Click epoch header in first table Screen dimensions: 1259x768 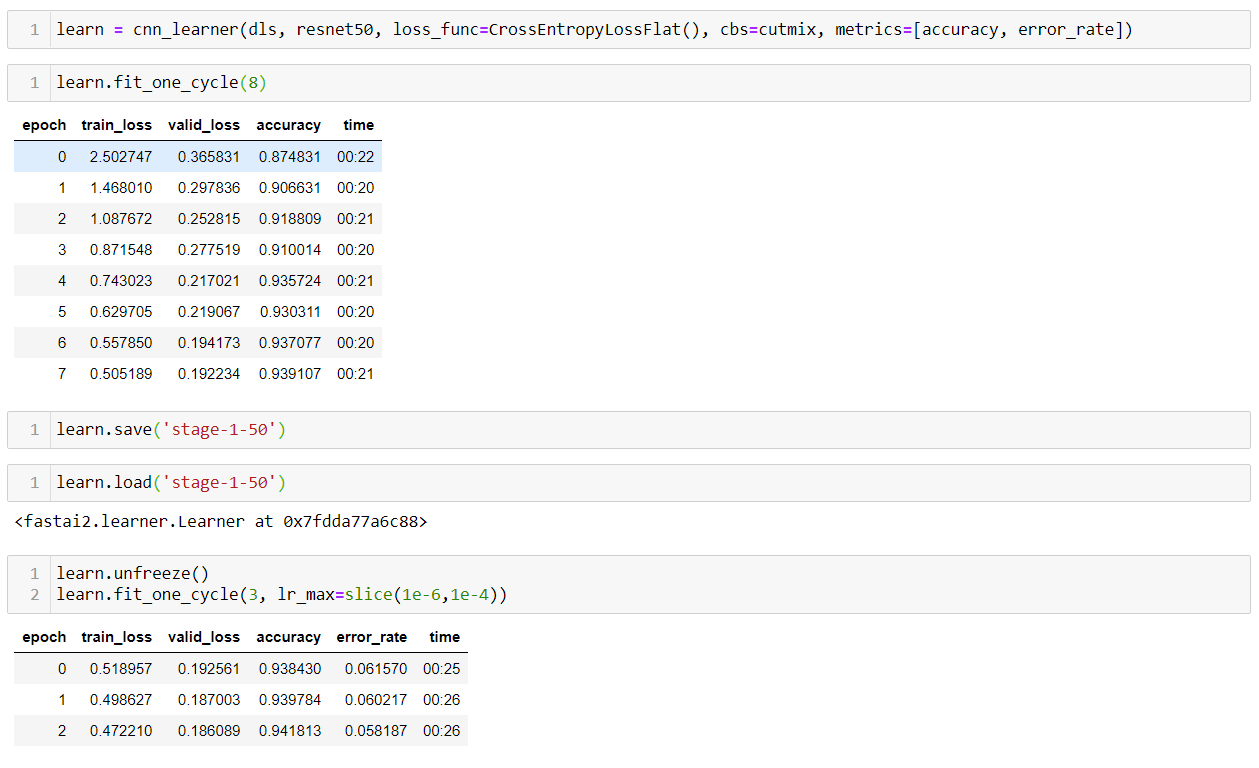44,125
